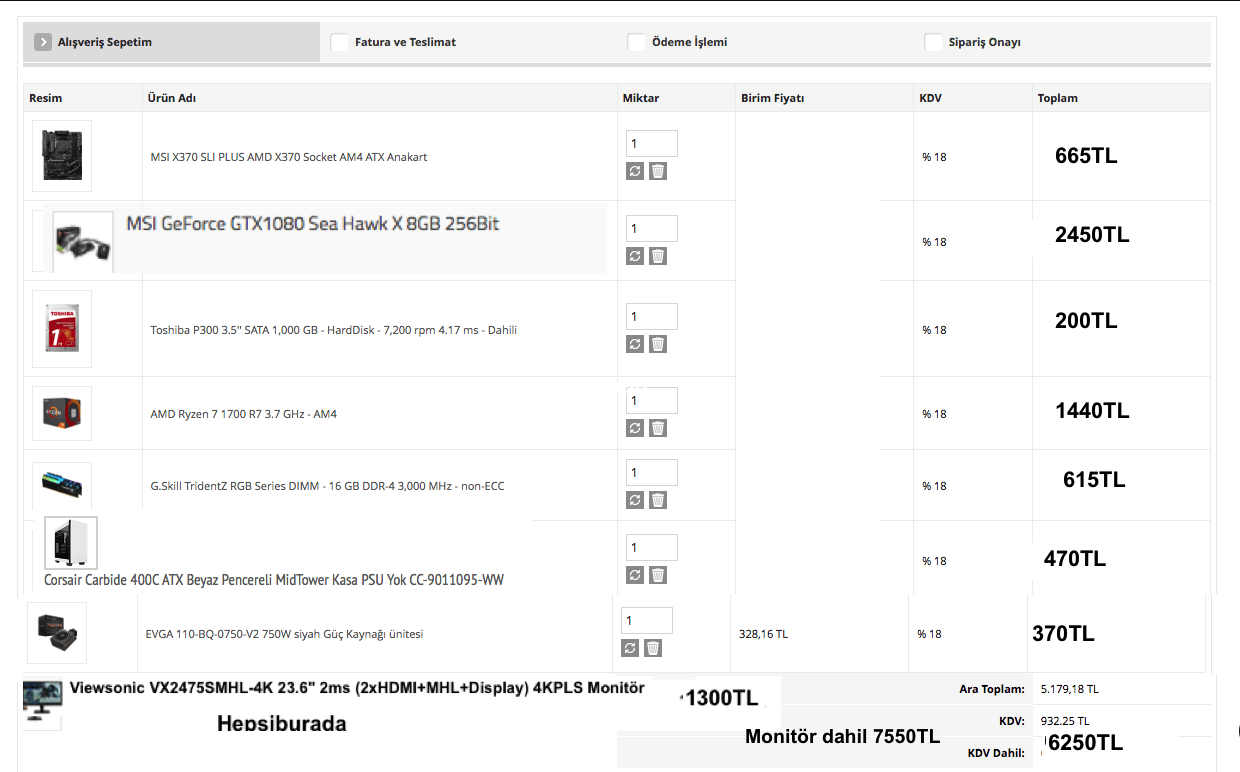This screenshot has height=772, width=1240.
Task: Open G.Skill TridentZ RGB memory thumbnail
Action: click(x=62, y=486)
